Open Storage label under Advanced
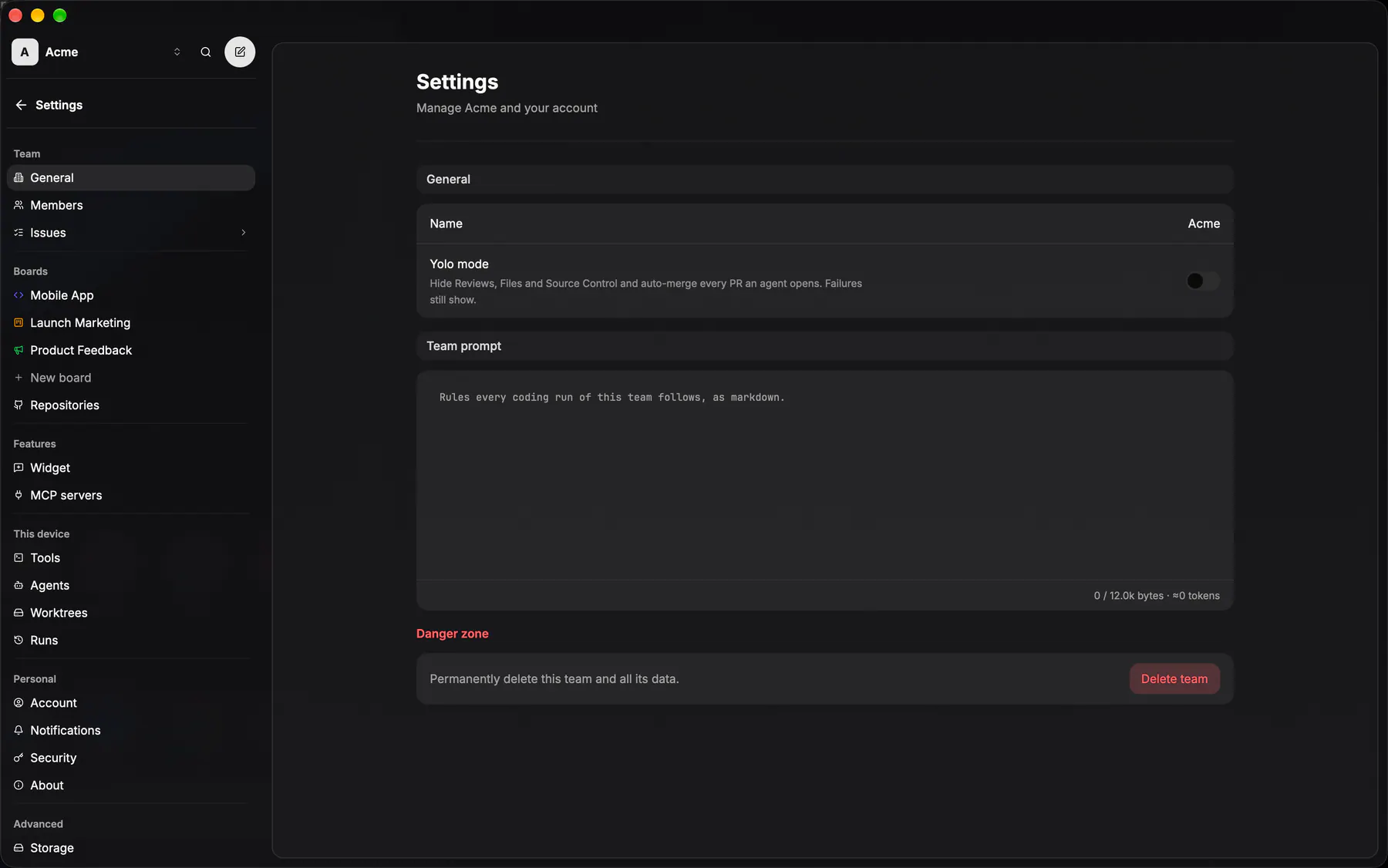 [x=52, y=848]
